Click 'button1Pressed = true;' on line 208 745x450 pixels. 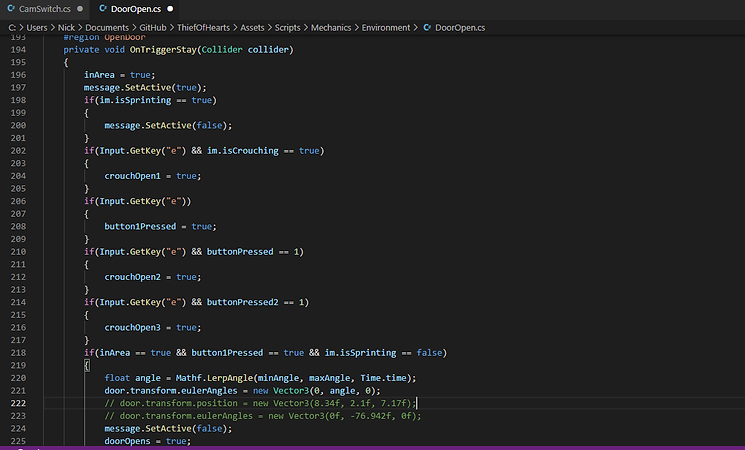[160, 226]
